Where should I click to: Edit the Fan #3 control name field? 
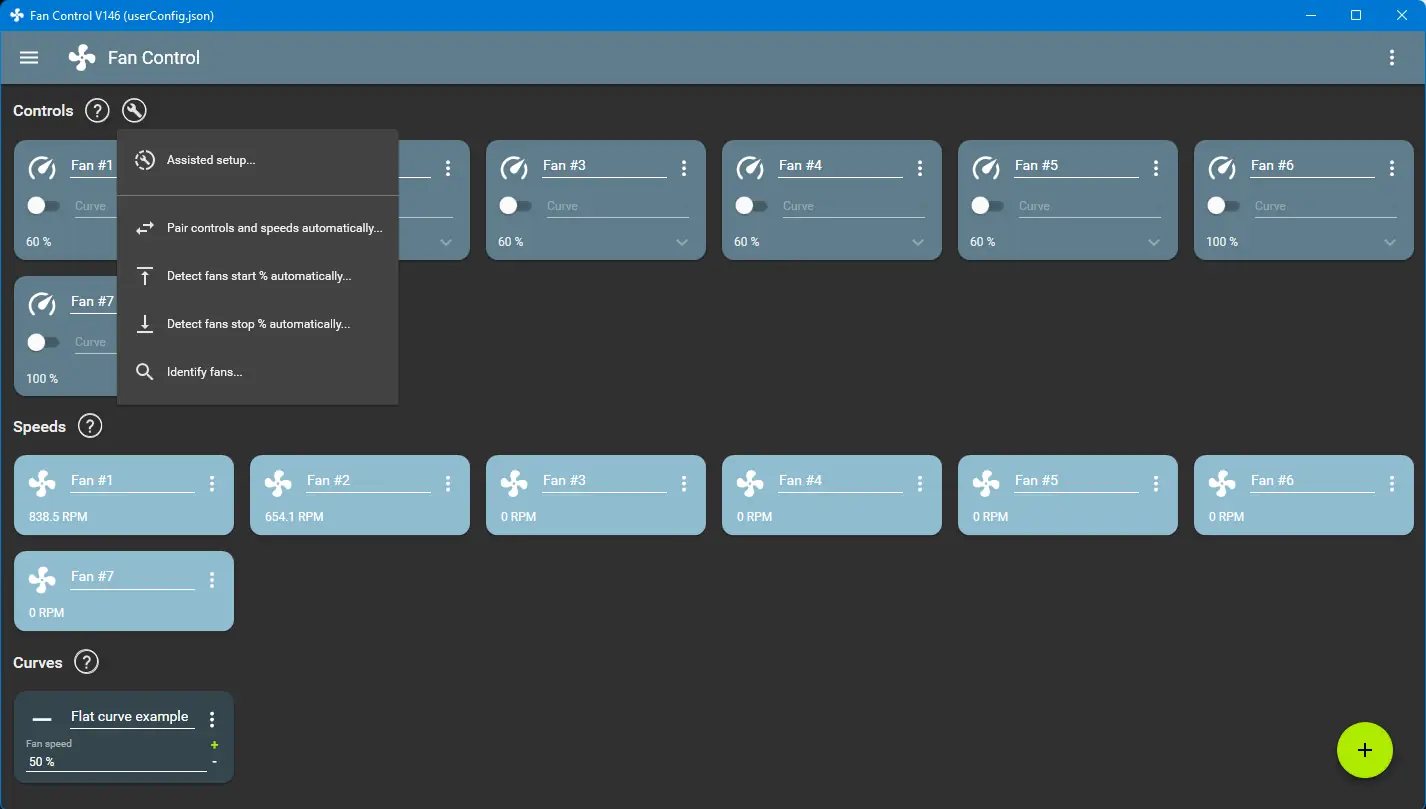coord(604,166)
